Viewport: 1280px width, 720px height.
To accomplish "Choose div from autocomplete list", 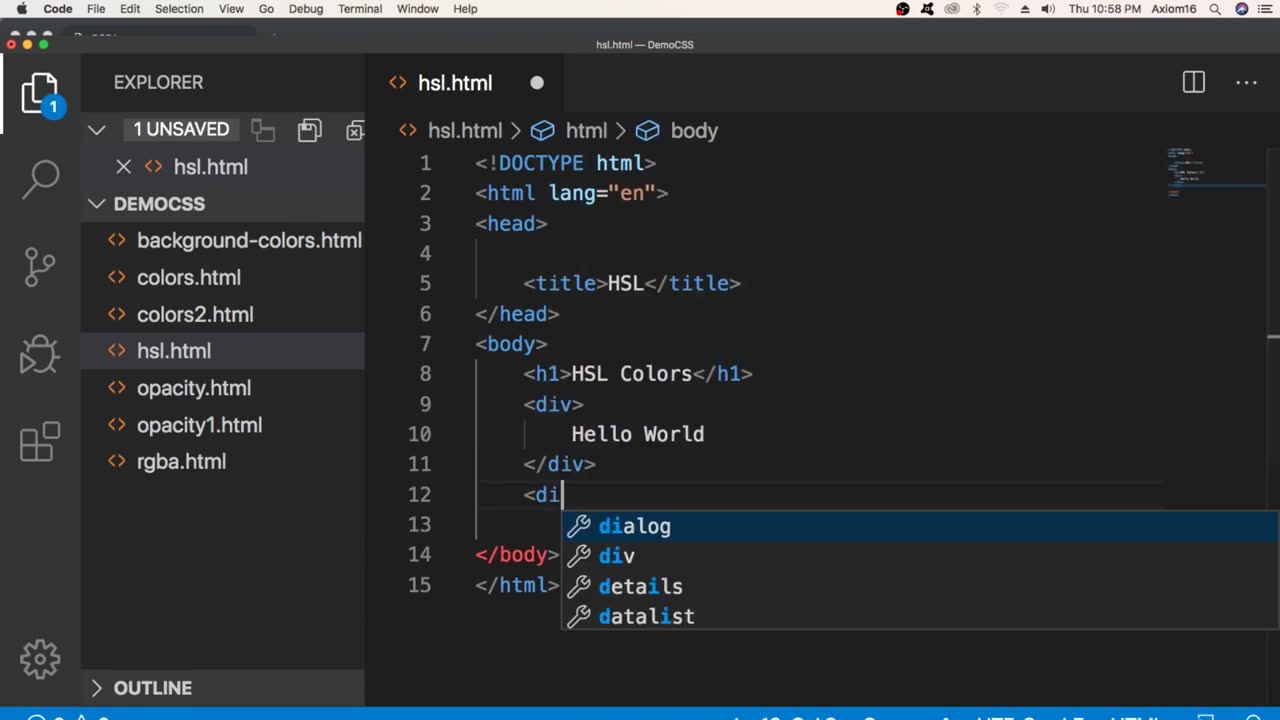I will (x=920, y=556).
